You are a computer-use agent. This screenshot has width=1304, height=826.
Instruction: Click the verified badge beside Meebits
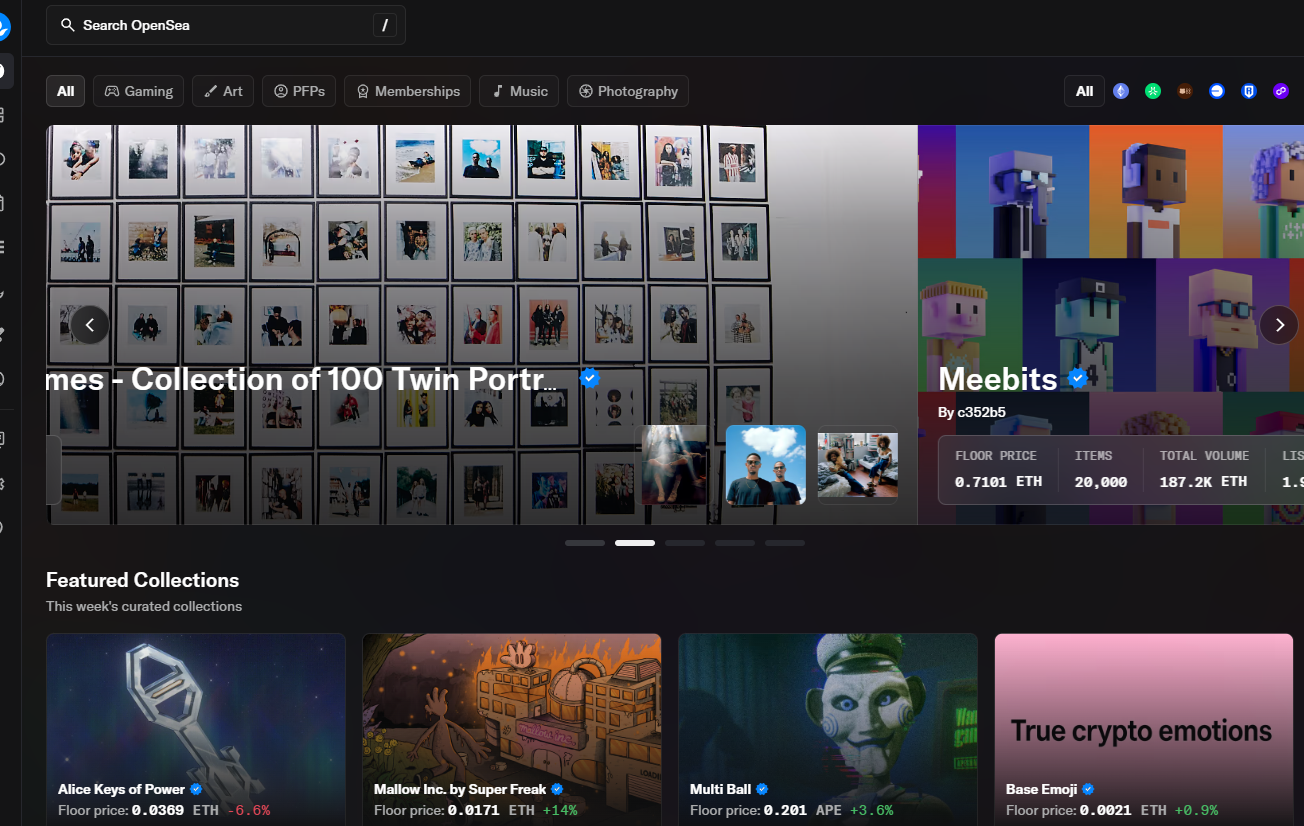pos(1077,378)
